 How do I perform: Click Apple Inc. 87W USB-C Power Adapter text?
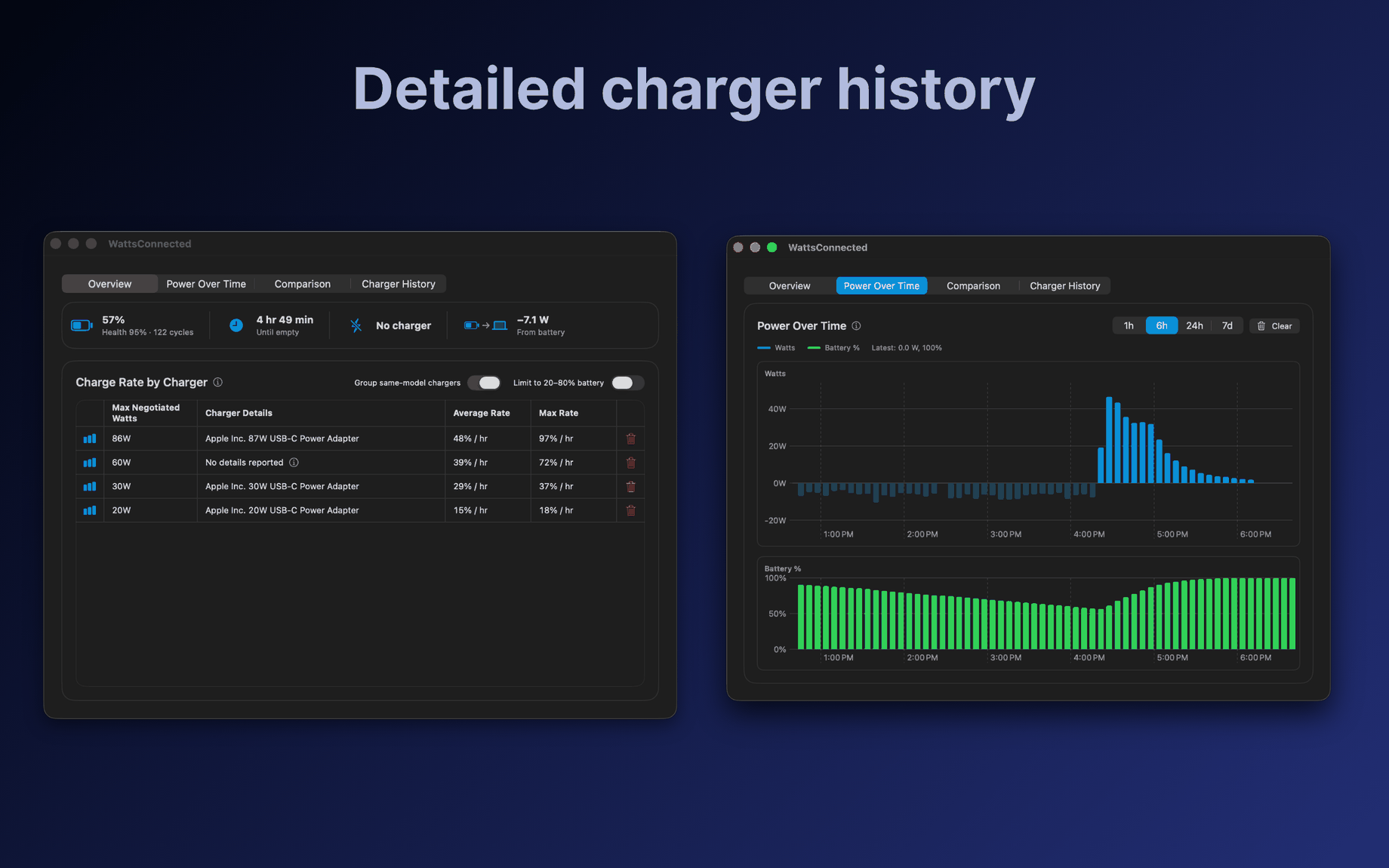point(282,439)
